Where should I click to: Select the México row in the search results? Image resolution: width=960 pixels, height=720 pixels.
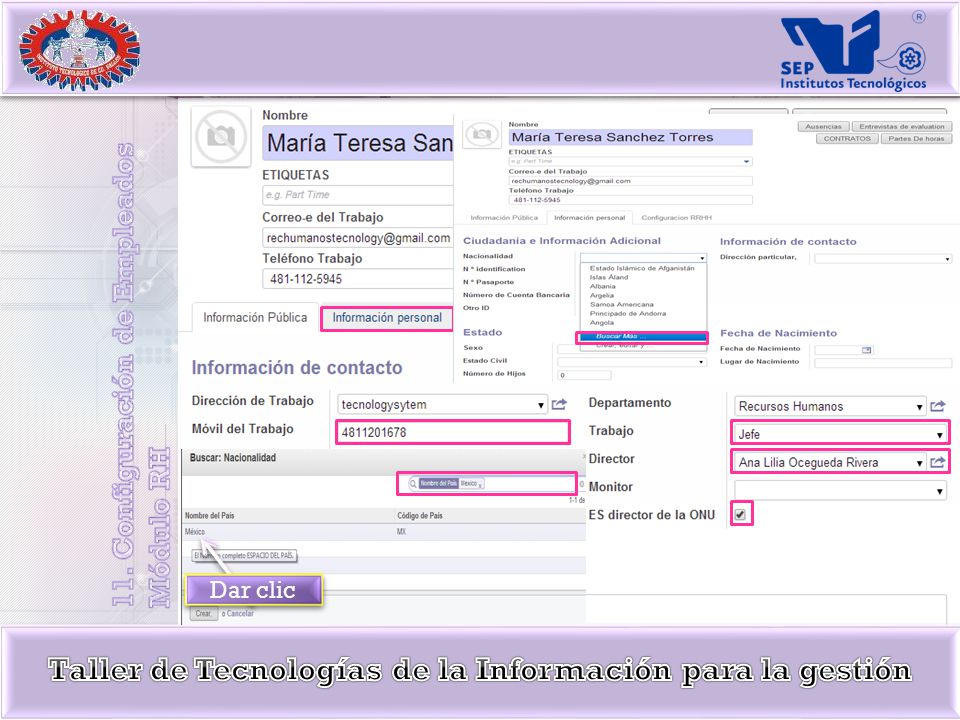coord(384,532)
